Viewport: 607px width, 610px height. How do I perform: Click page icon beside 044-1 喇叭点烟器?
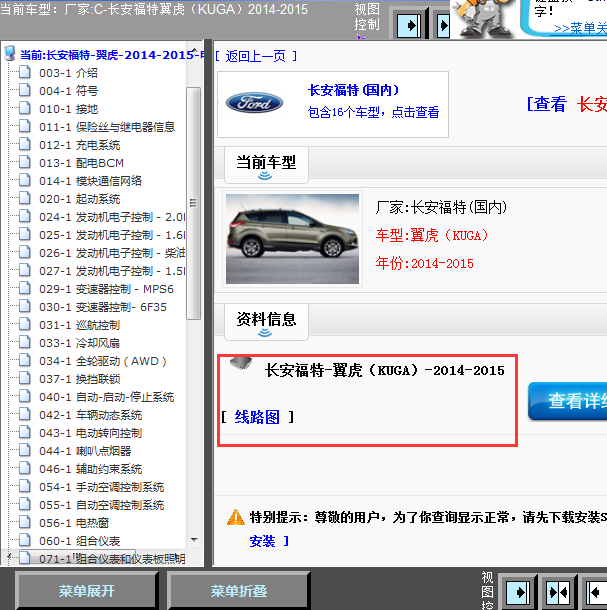coord(25,450)
